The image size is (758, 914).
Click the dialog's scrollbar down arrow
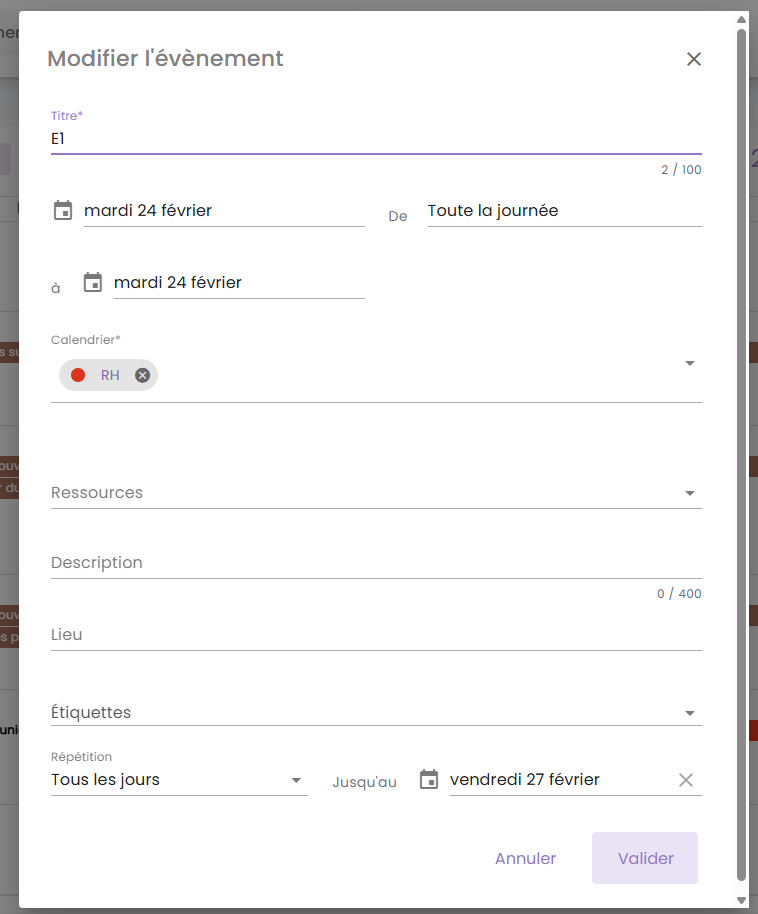point(741,901)
